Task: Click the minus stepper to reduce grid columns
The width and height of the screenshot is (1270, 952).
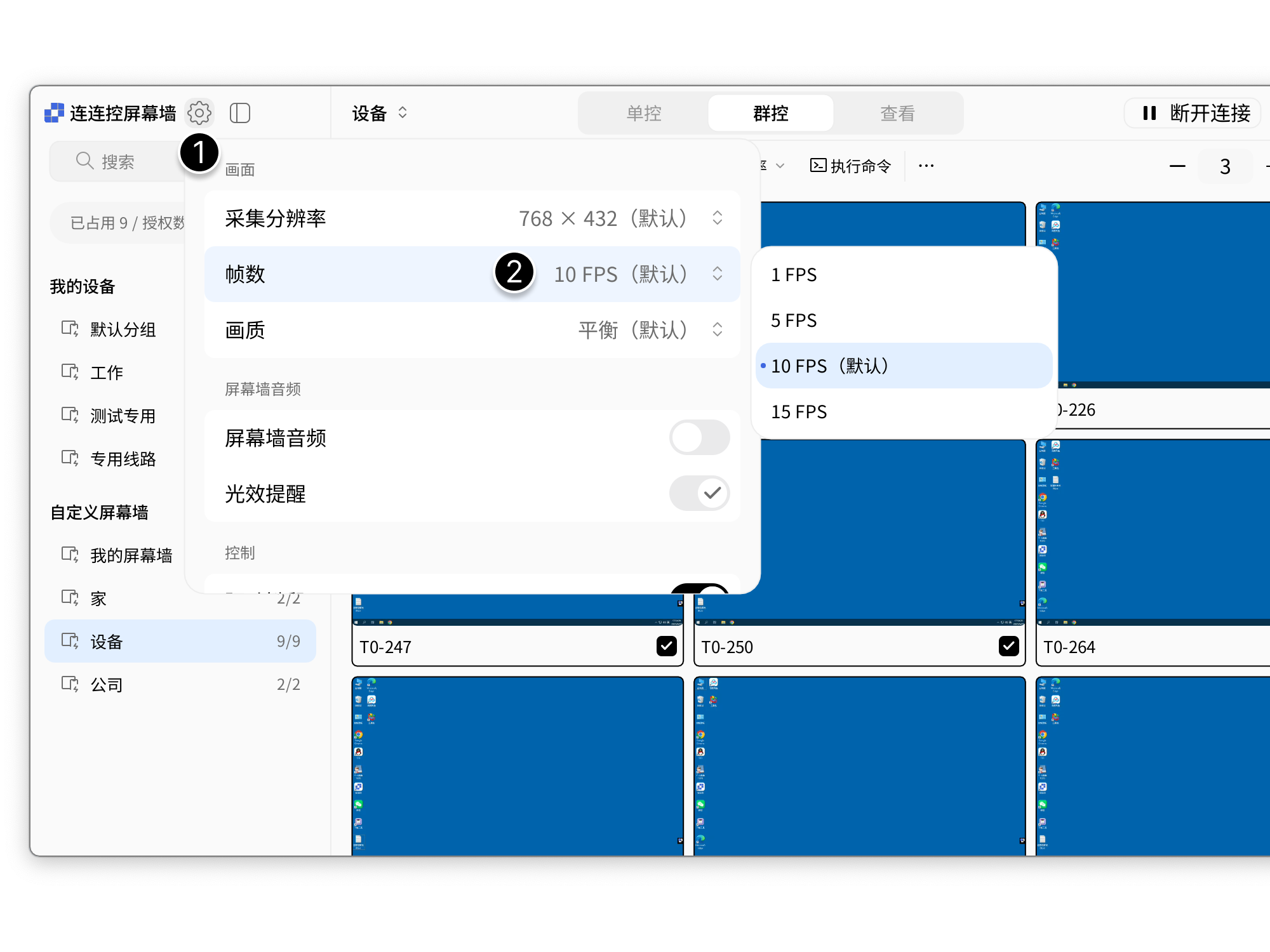Action: pos(1178,166)
